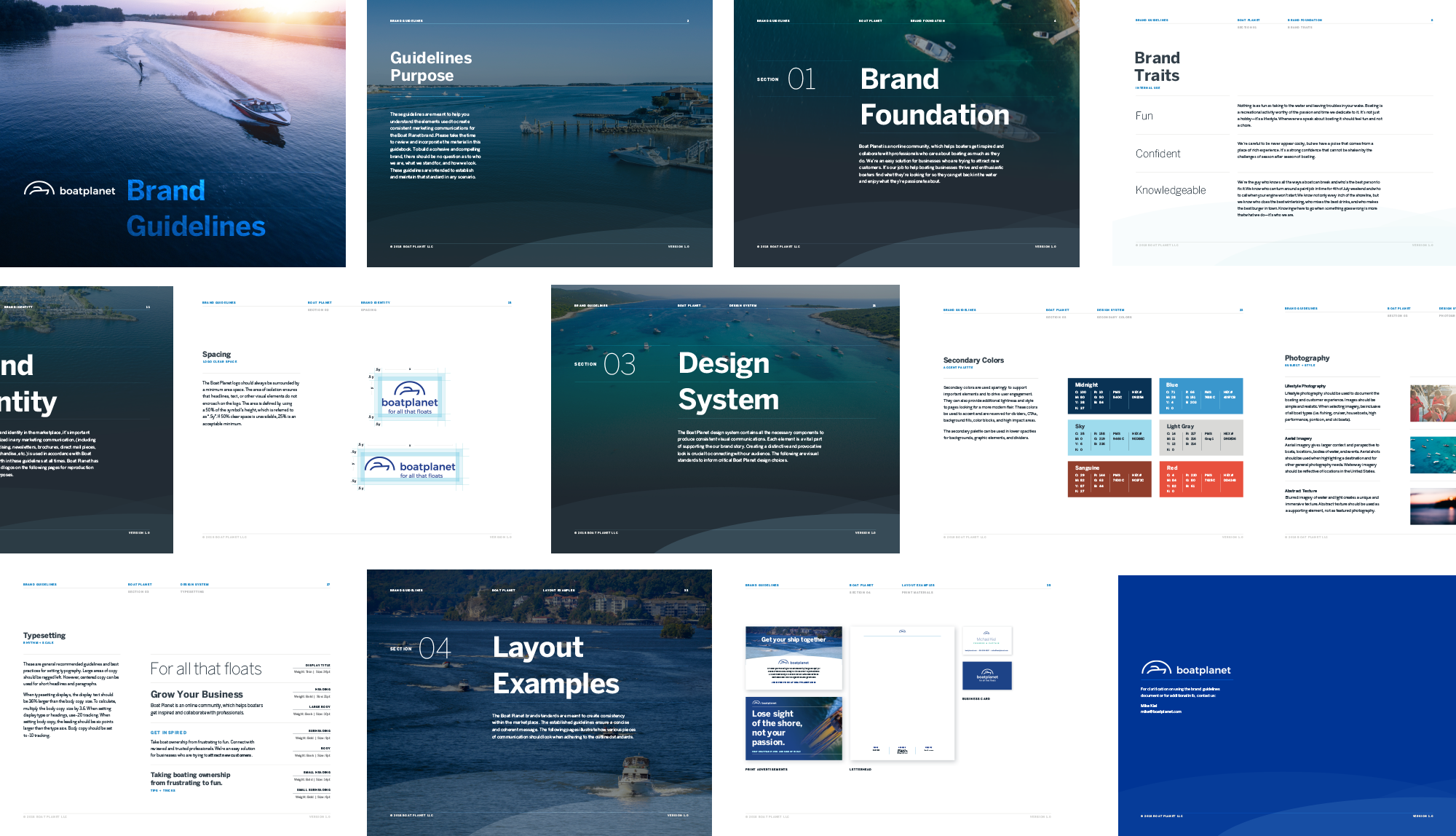This screenshot has height=836, width=1456.
Task: Pick the Sky color swatch
Action: tap(1109, 438)
